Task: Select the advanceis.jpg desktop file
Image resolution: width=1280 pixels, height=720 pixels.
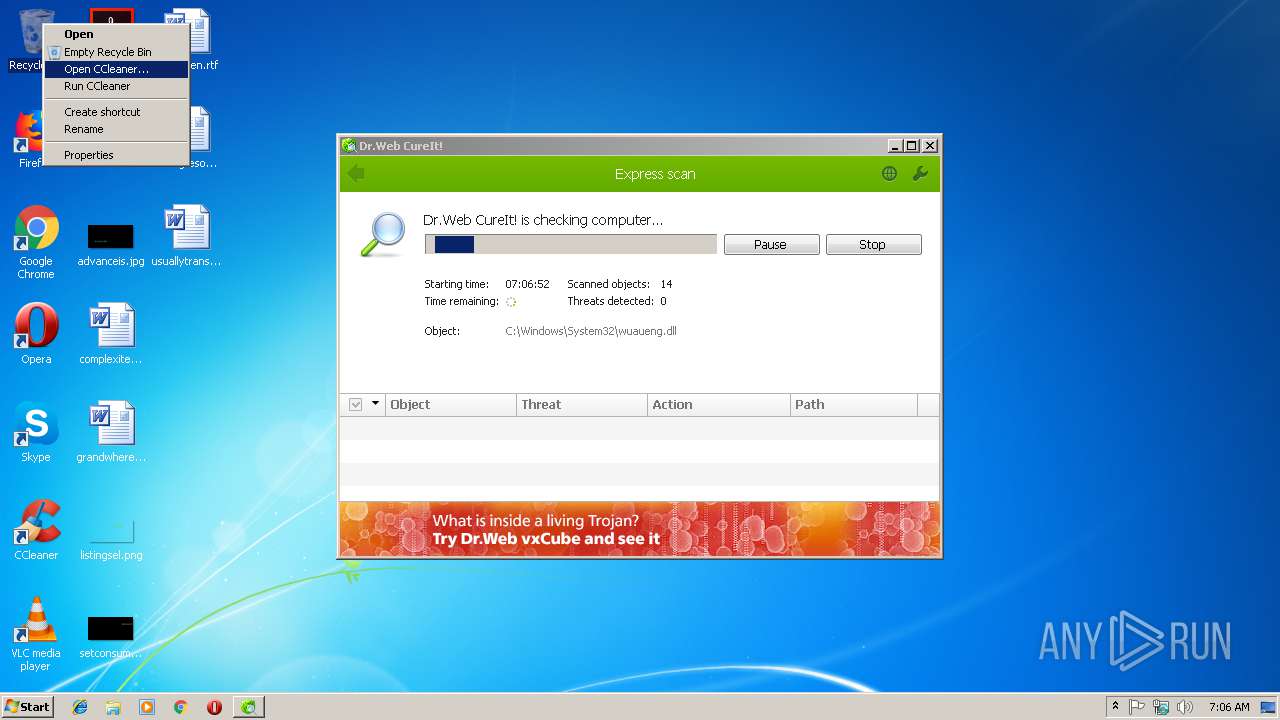Action: 111,243
